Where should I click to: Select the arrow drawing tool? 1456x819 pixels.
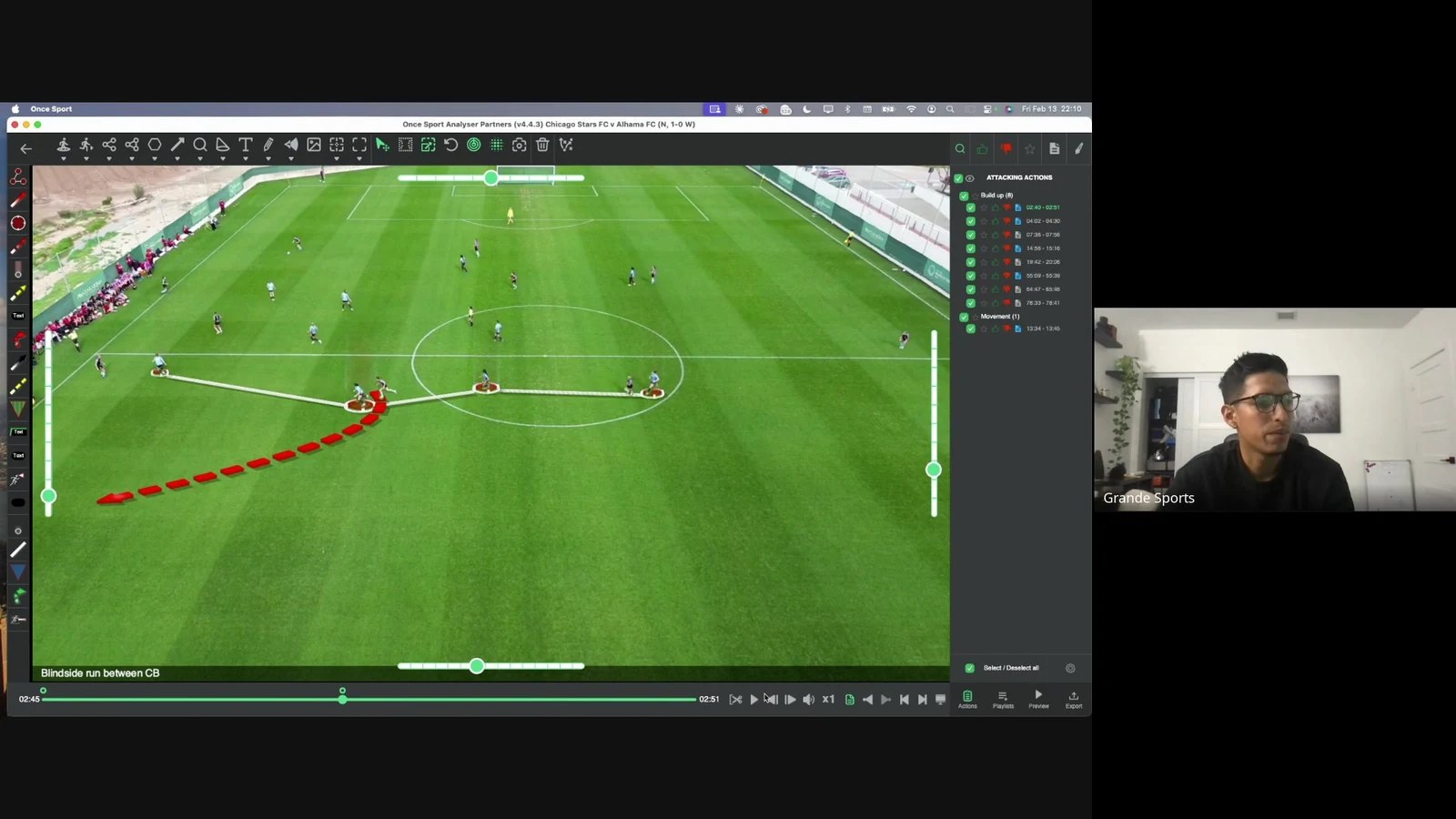[x=177, y=145]
